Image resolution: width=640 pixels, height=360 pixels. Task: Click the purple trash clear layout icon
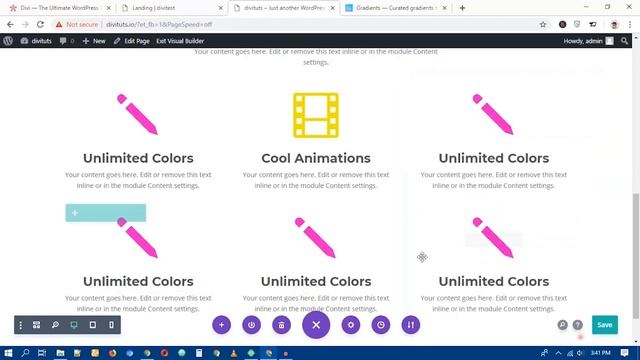point(281,325)
